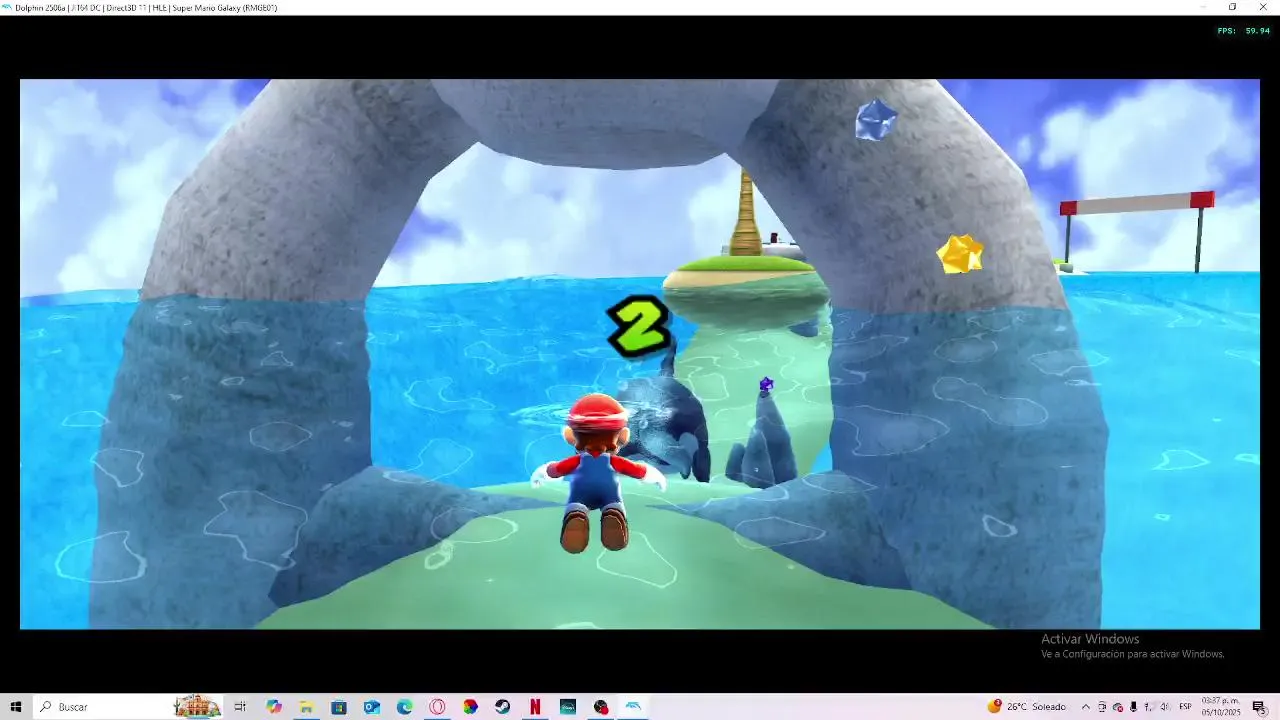The width and height of the screenshot is (1280, 720).
Task: Open the network status tray icon
Action: tap(1148, 707)
